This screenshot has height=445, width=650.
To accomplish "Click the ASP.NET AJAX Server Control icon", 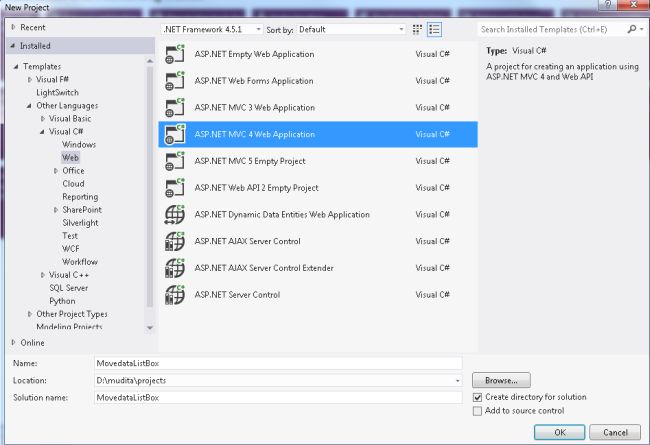I will [x=175, y=241].
